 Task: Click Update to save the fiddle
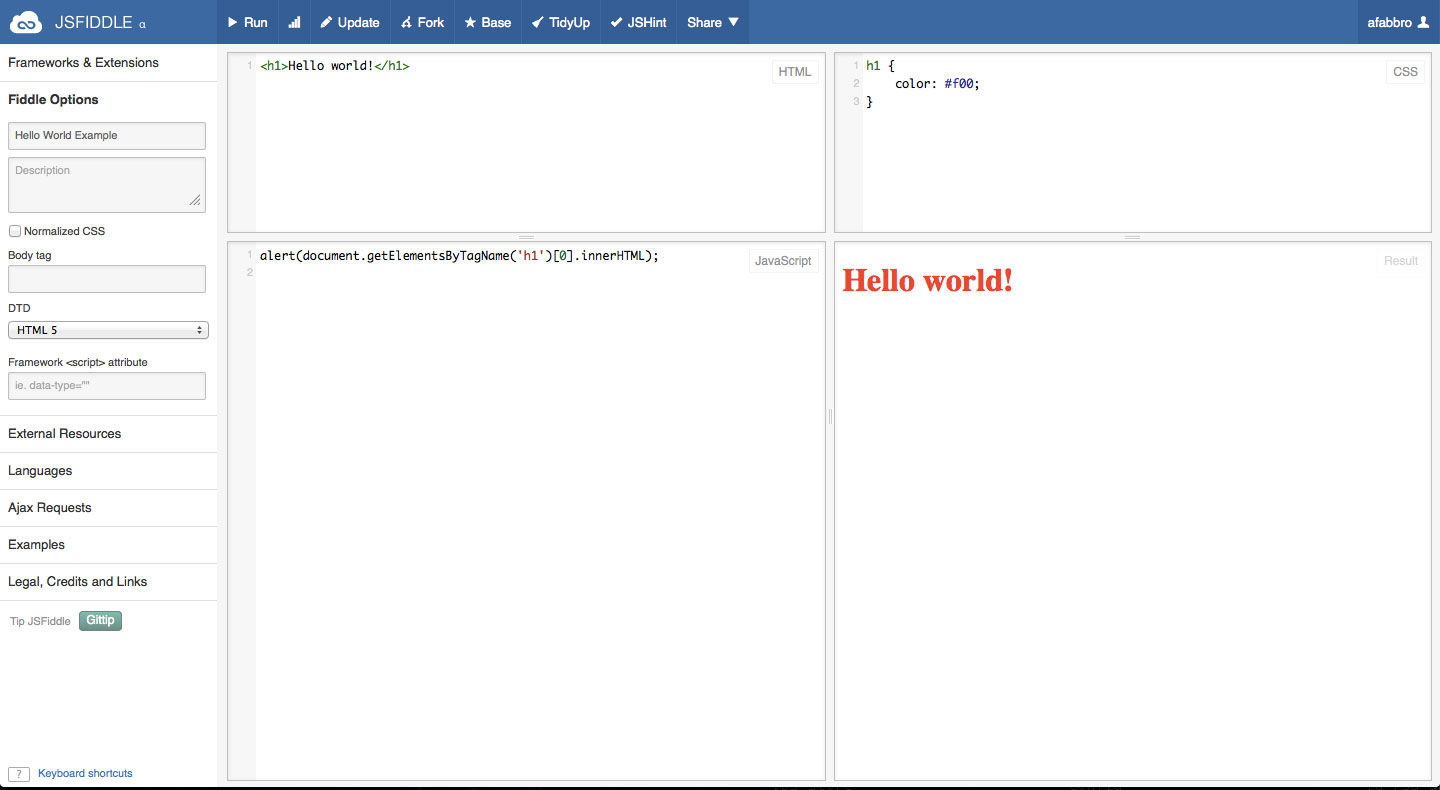coord(350,22)
